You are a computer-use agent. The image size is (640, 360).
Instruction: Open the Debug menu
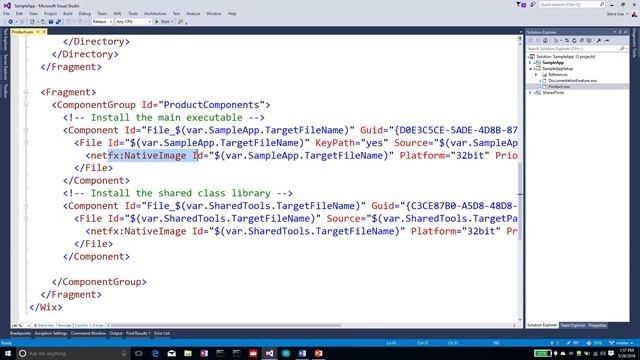[84, 13]
